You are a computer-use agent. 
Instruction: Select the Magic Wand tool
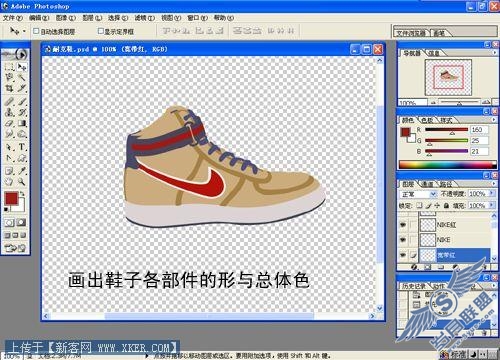22,77
